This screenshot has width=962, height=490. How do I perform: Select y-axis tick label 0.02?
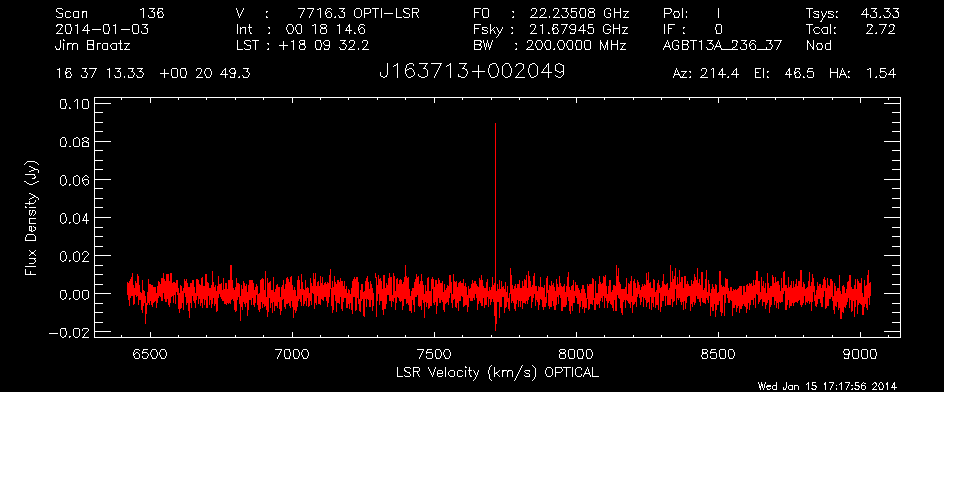74,256
